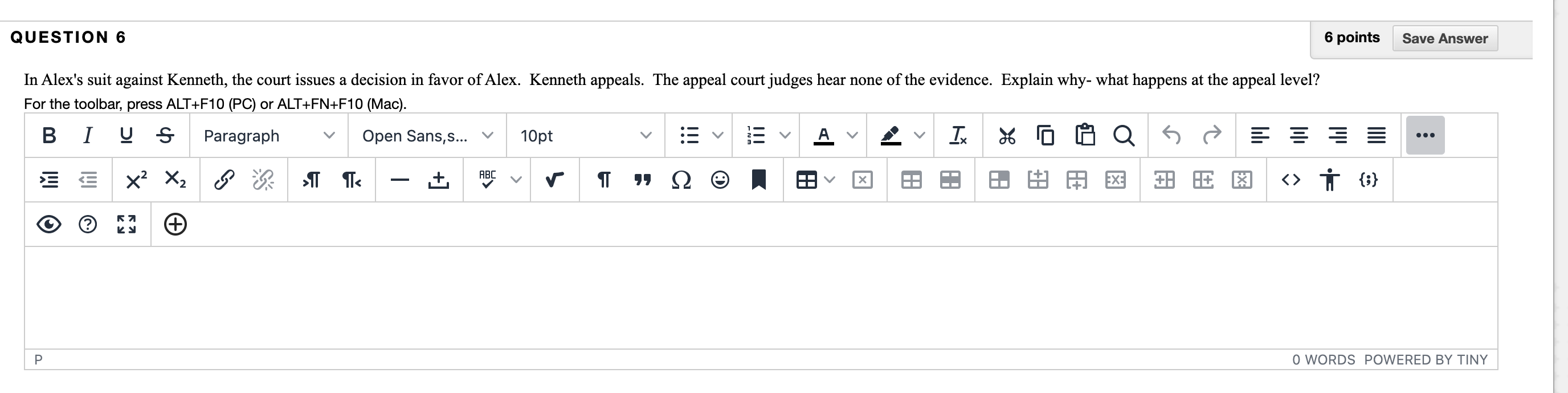Open the Paragraph format dropdown
The height and width of the screenshot is (393, 1568).
268,135
